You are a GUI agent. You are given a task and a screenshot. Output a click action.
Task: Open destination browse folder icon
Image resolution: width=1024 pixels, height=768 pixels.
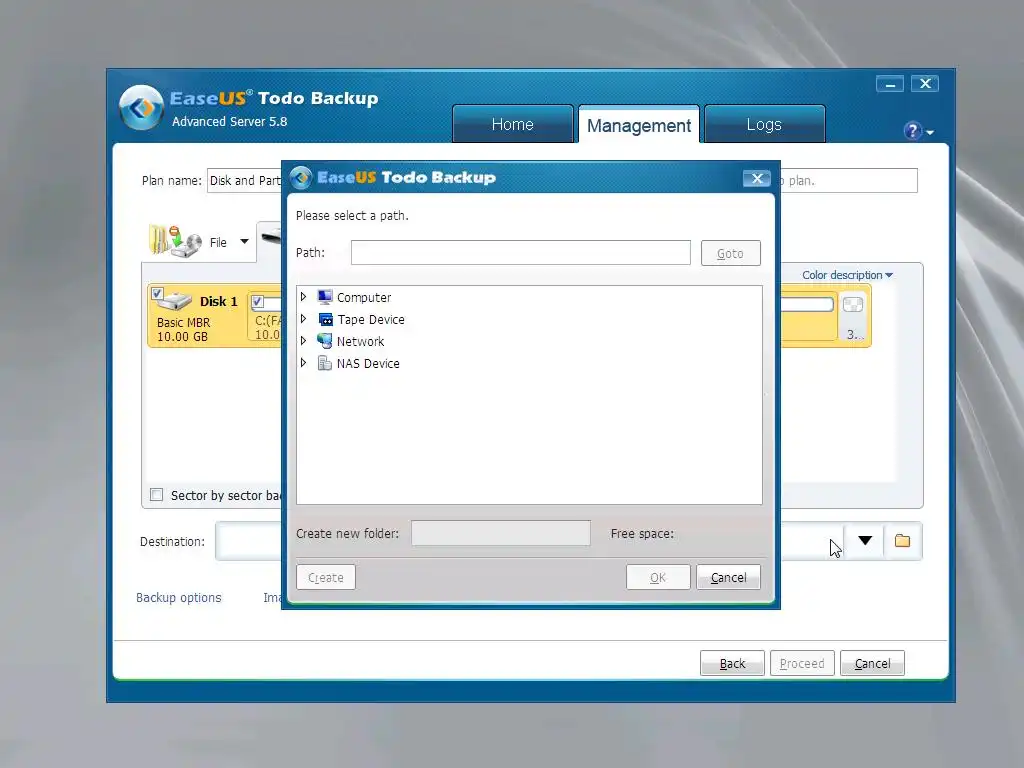point(903,541)
